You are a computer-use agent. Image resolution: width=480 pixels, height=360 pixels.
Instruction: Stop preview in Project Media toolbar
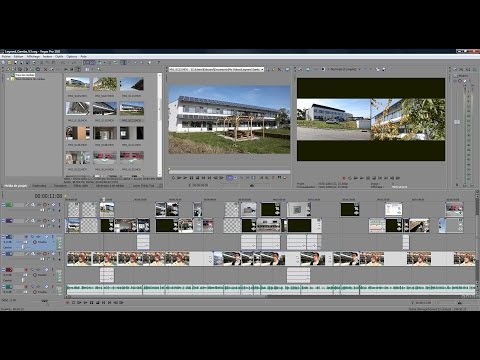[72, 69]
